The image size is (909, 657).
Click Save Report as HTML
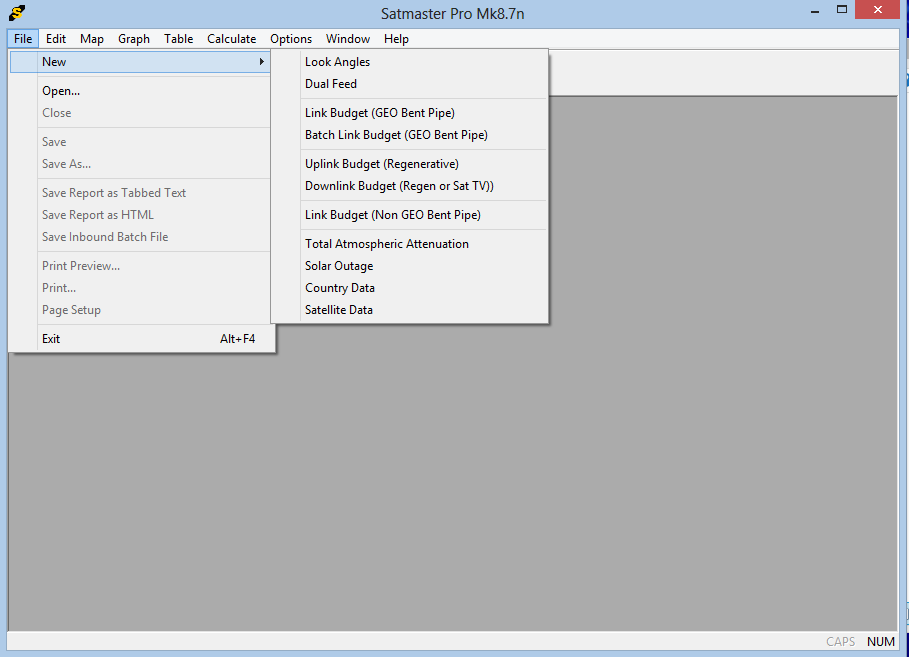(x=140, y=215)
